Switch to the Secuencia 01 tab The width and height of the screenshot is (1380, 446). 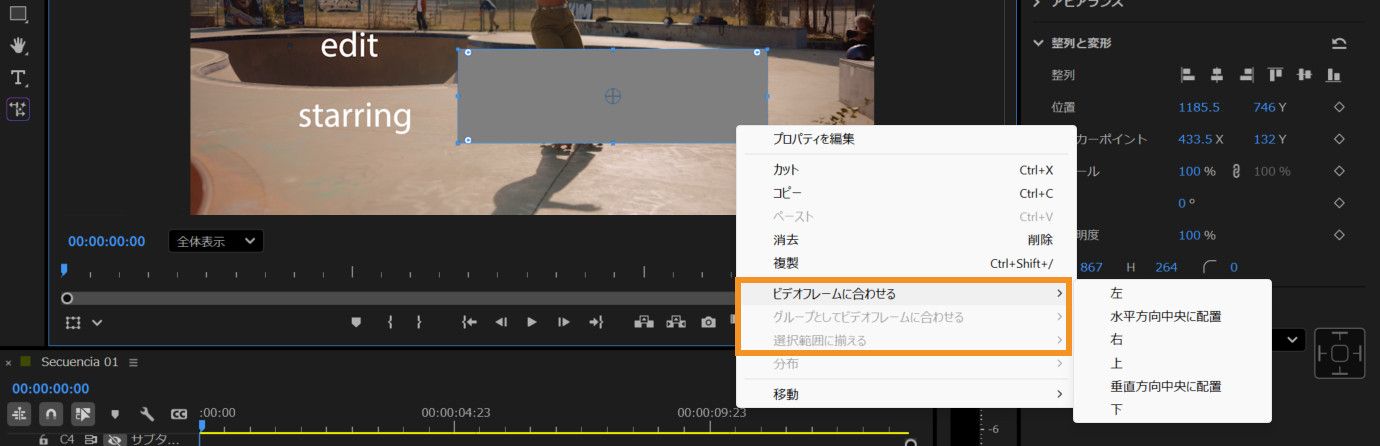[79, 362]
